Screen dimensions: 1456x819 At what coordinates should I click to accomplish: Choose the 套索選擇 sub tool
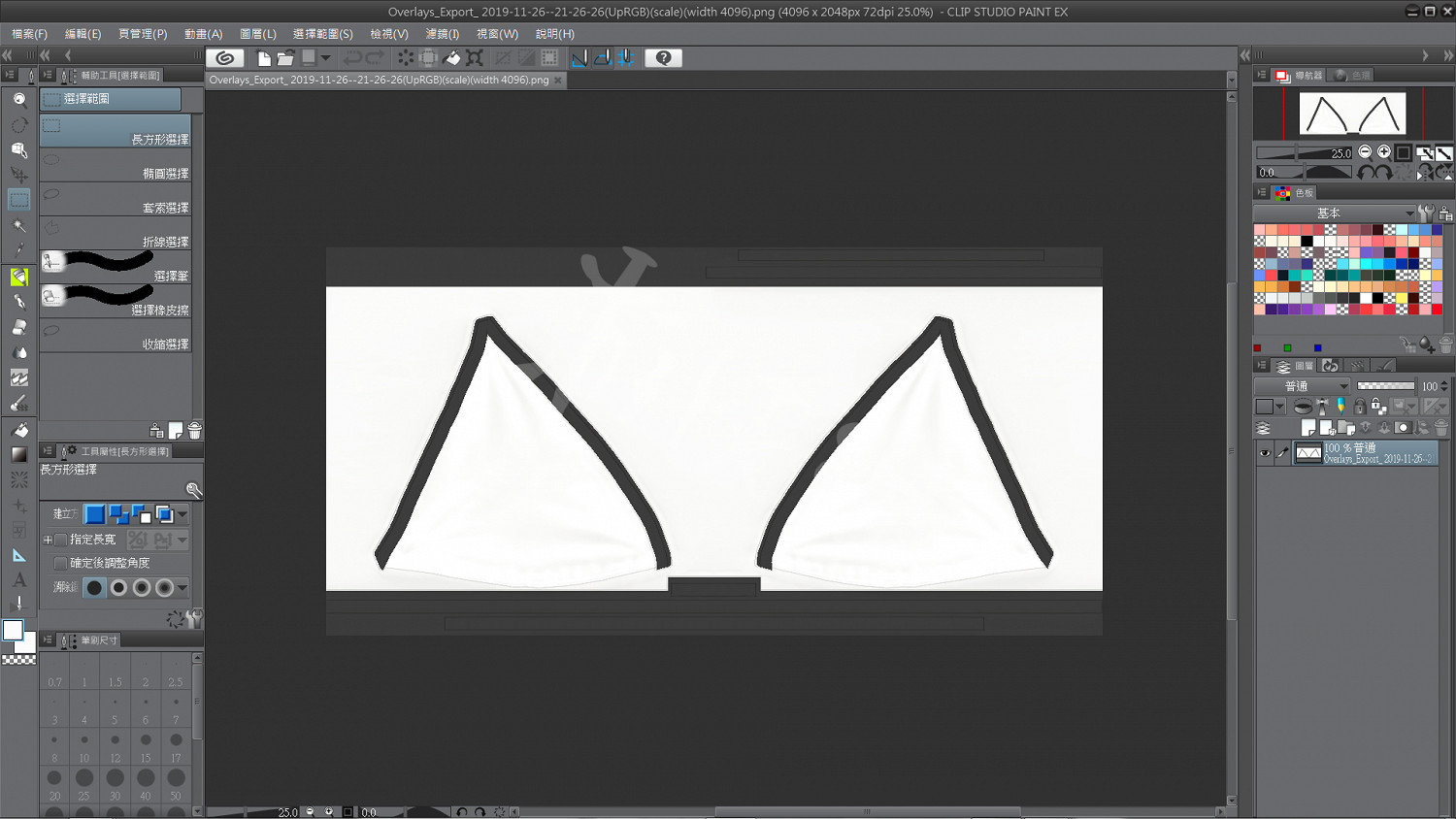116,200
